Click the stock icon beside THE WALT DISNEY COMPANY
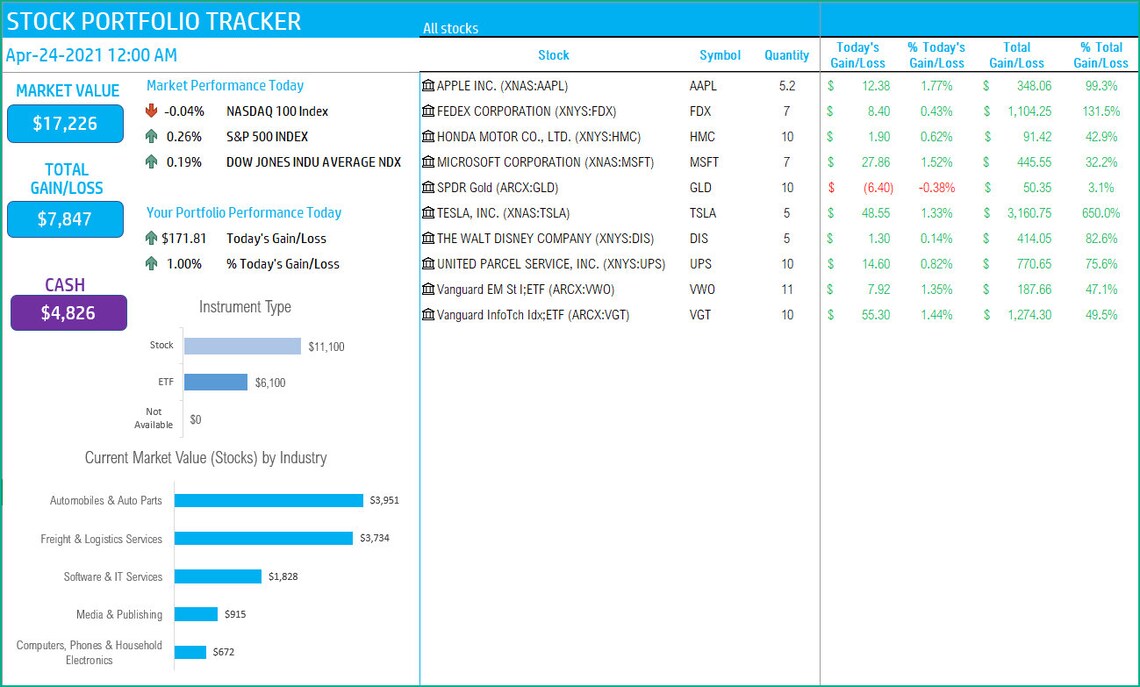Image resolution: width=1140 pixels, height=687 pixels. pos(428,238)
